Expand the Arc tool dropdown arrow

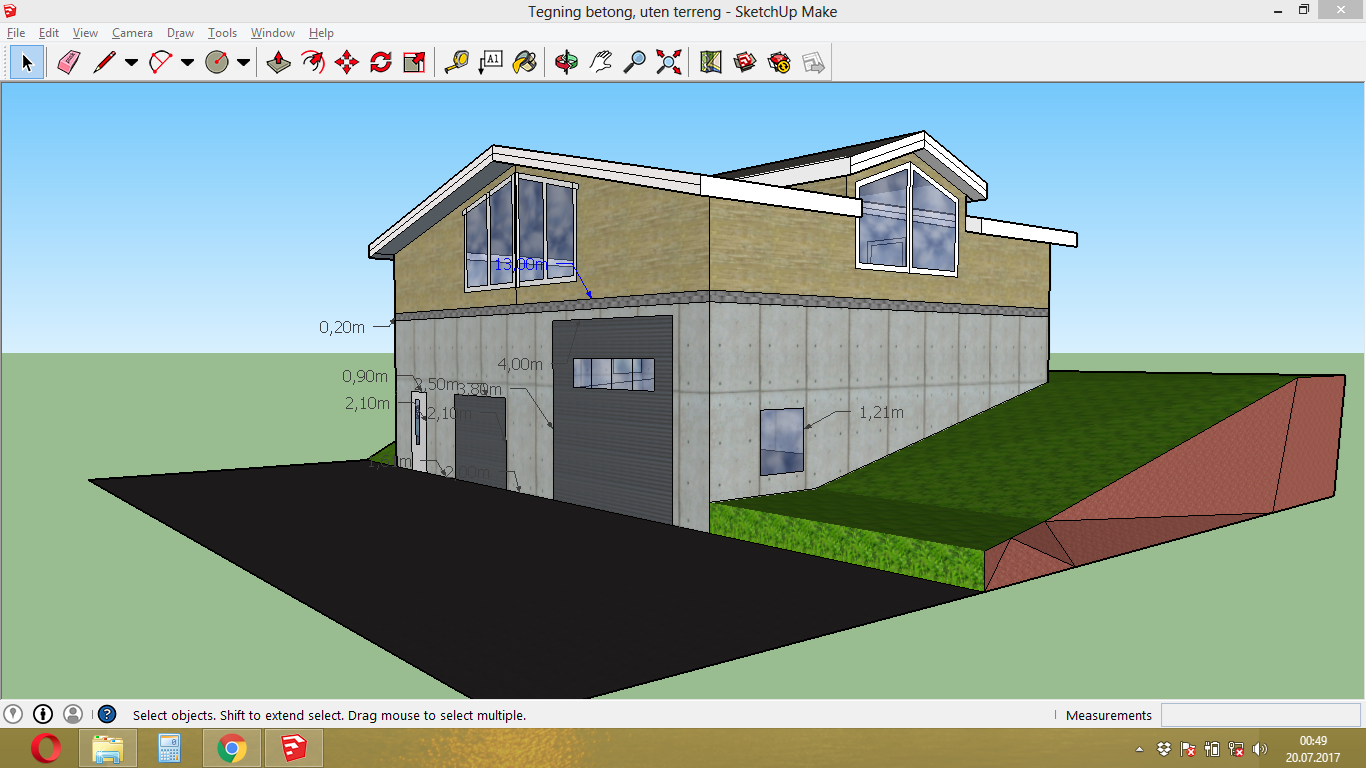[187, 63]
